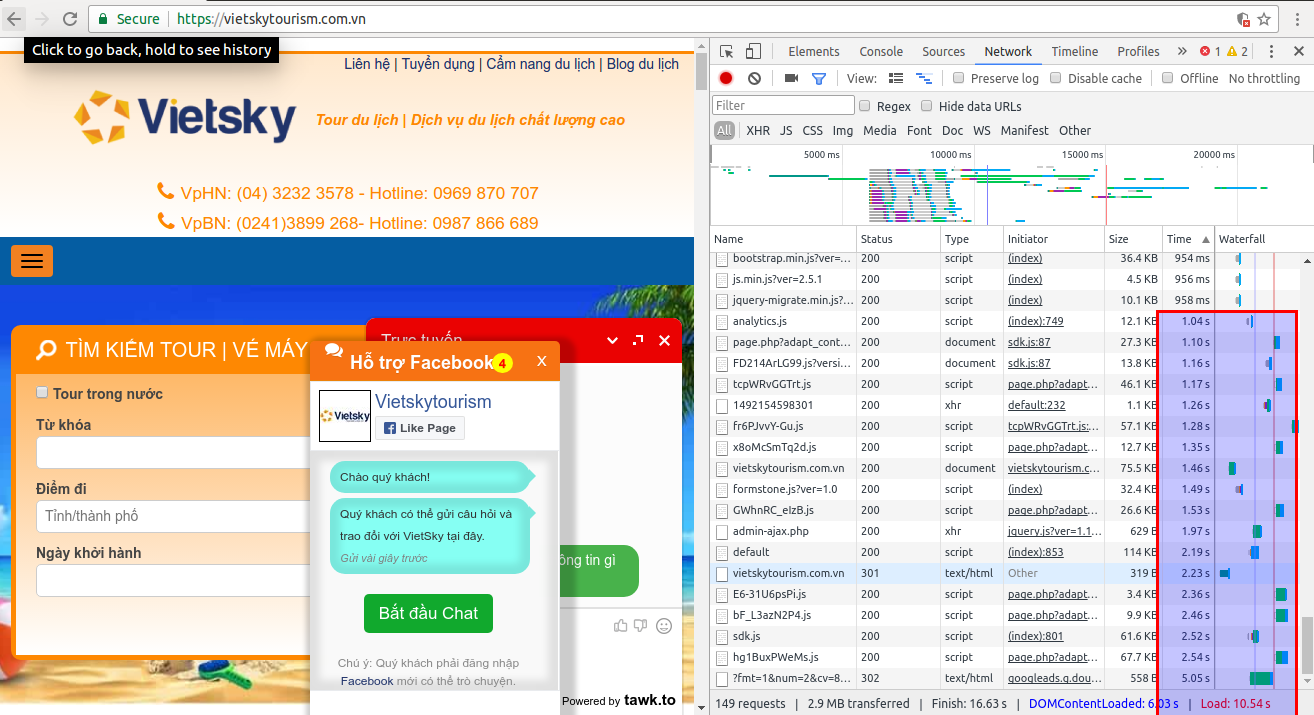The width and height of the screenshot is (1314, 715).
Task: Select the XHR filter type
Action: [x=758, y=130]
